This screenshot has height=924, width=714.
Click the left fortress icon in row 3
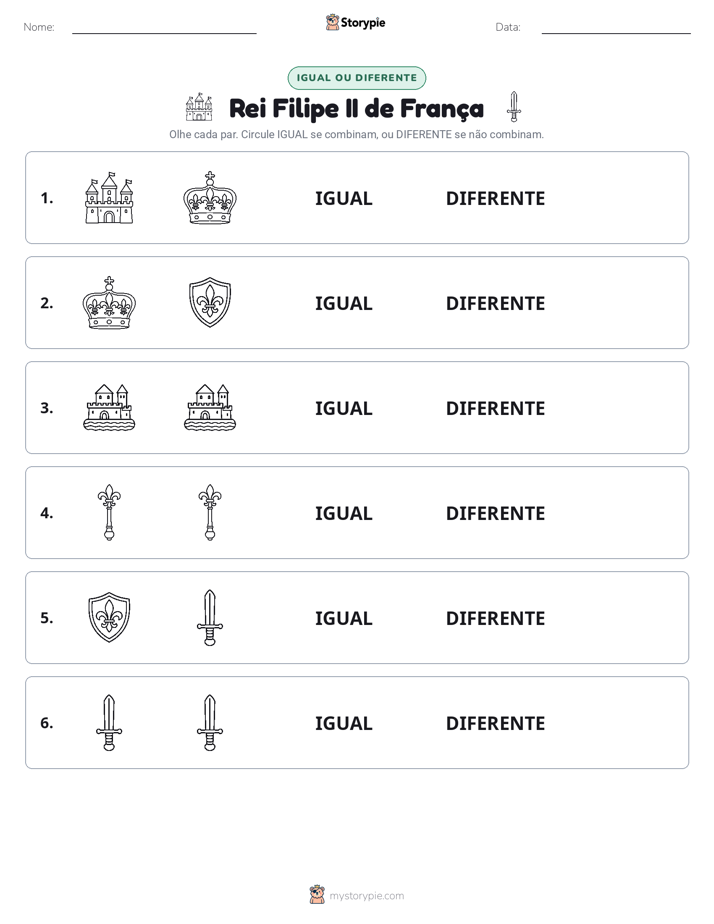(x=109, y=407)
